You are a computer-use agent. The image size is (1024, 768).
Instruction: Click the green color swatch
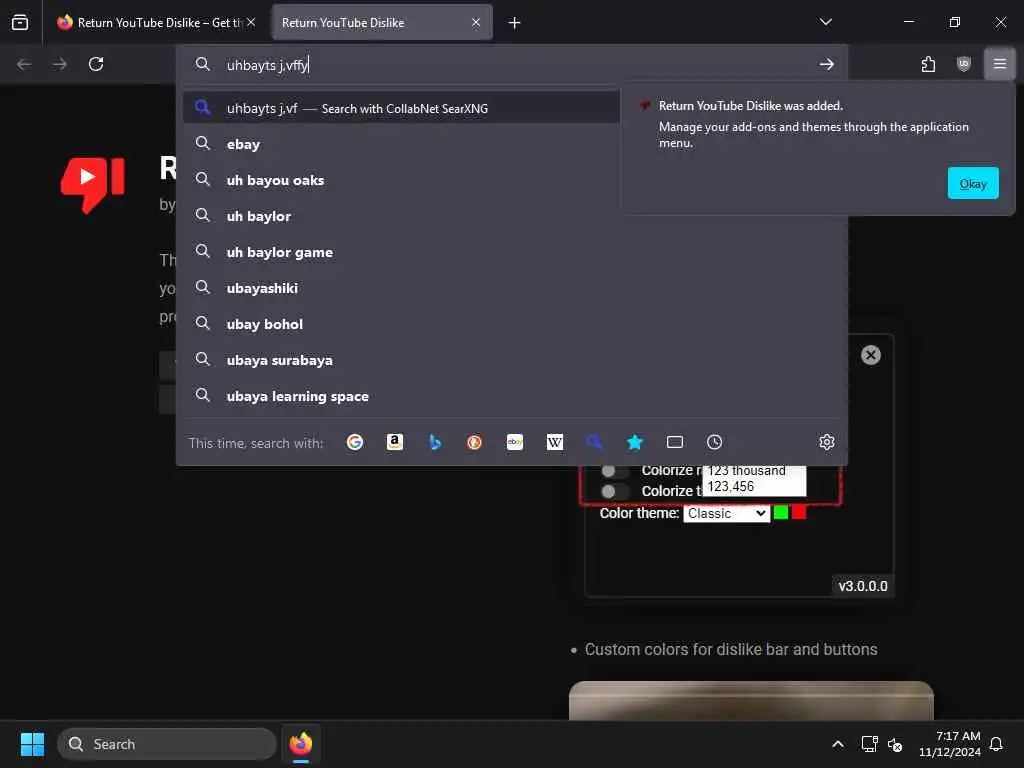tap(780, 513)
